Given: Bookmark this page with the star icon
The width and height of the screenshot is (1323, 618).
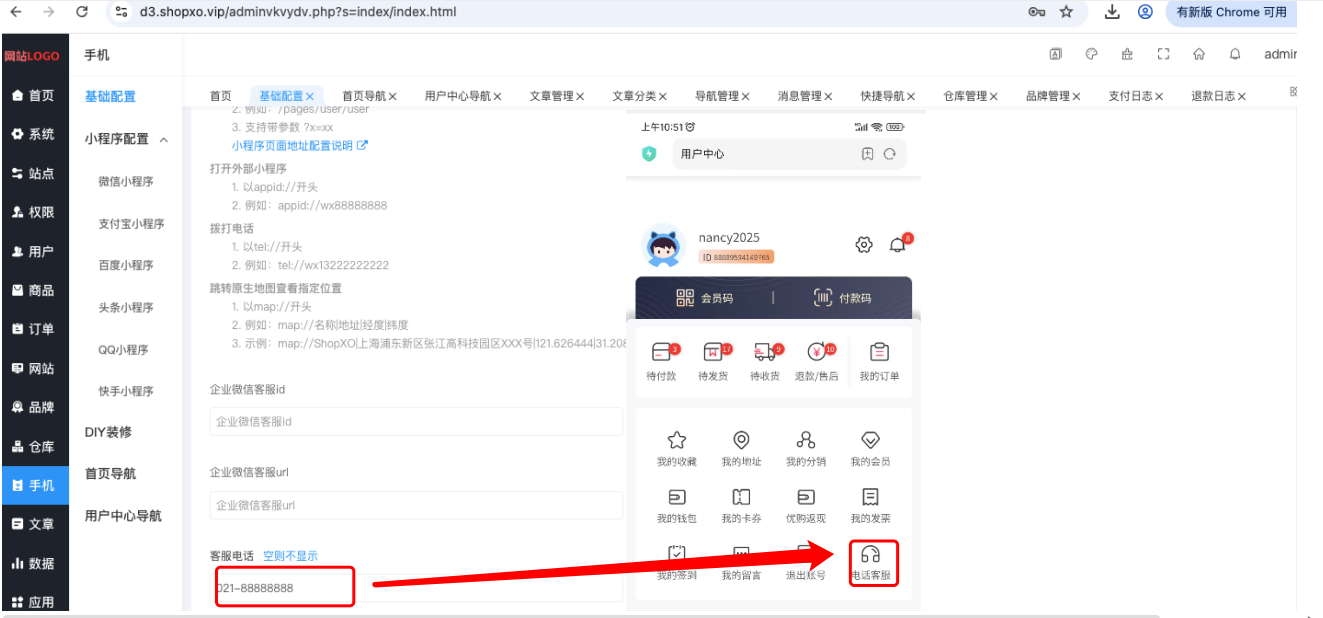Looking at the screenshot, I should 1066,12.
